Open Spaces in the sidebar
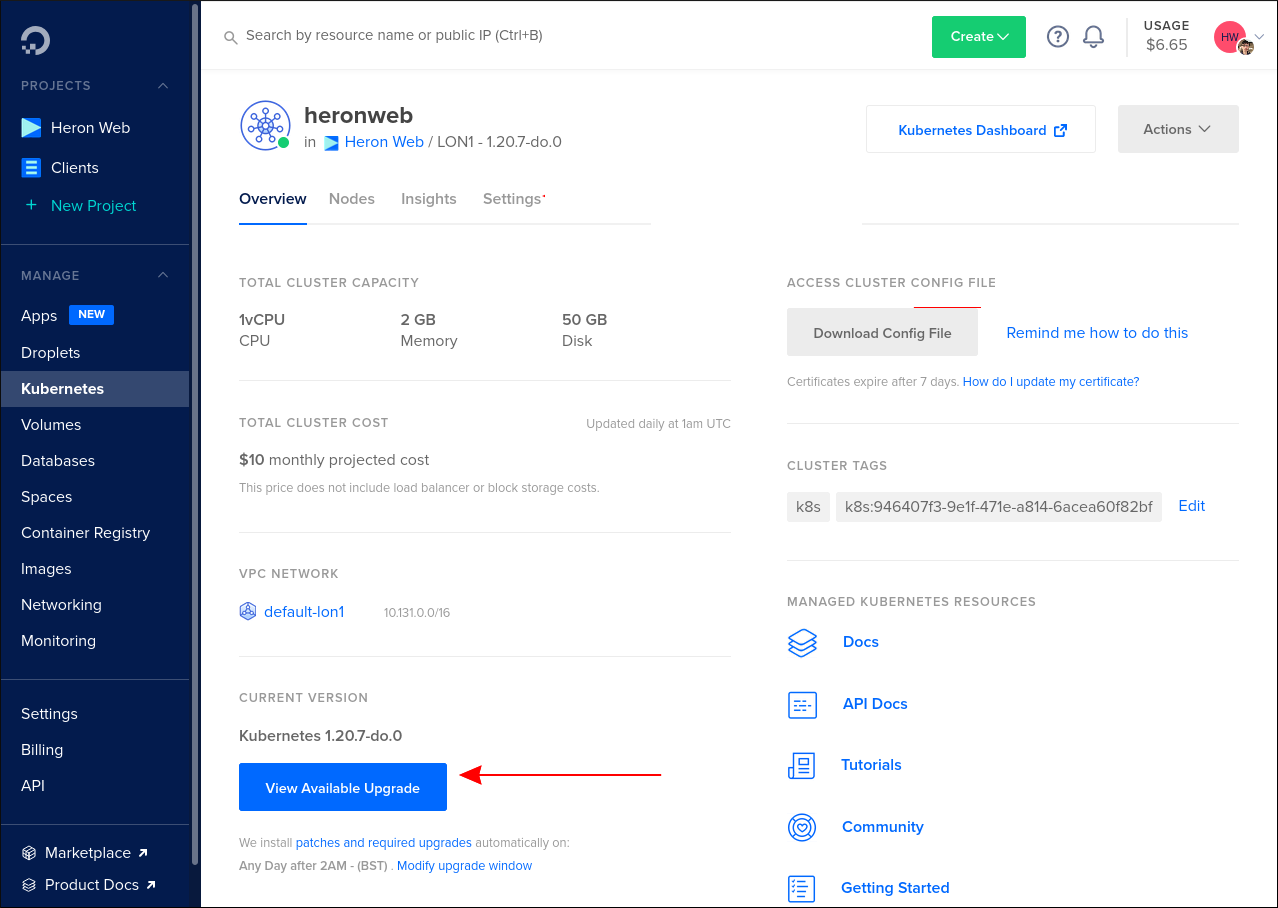 point(47,497)
